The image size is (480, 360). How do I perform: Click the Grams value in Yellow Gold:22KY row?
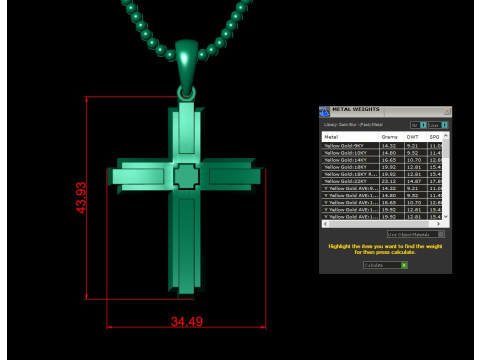[389, 181]
